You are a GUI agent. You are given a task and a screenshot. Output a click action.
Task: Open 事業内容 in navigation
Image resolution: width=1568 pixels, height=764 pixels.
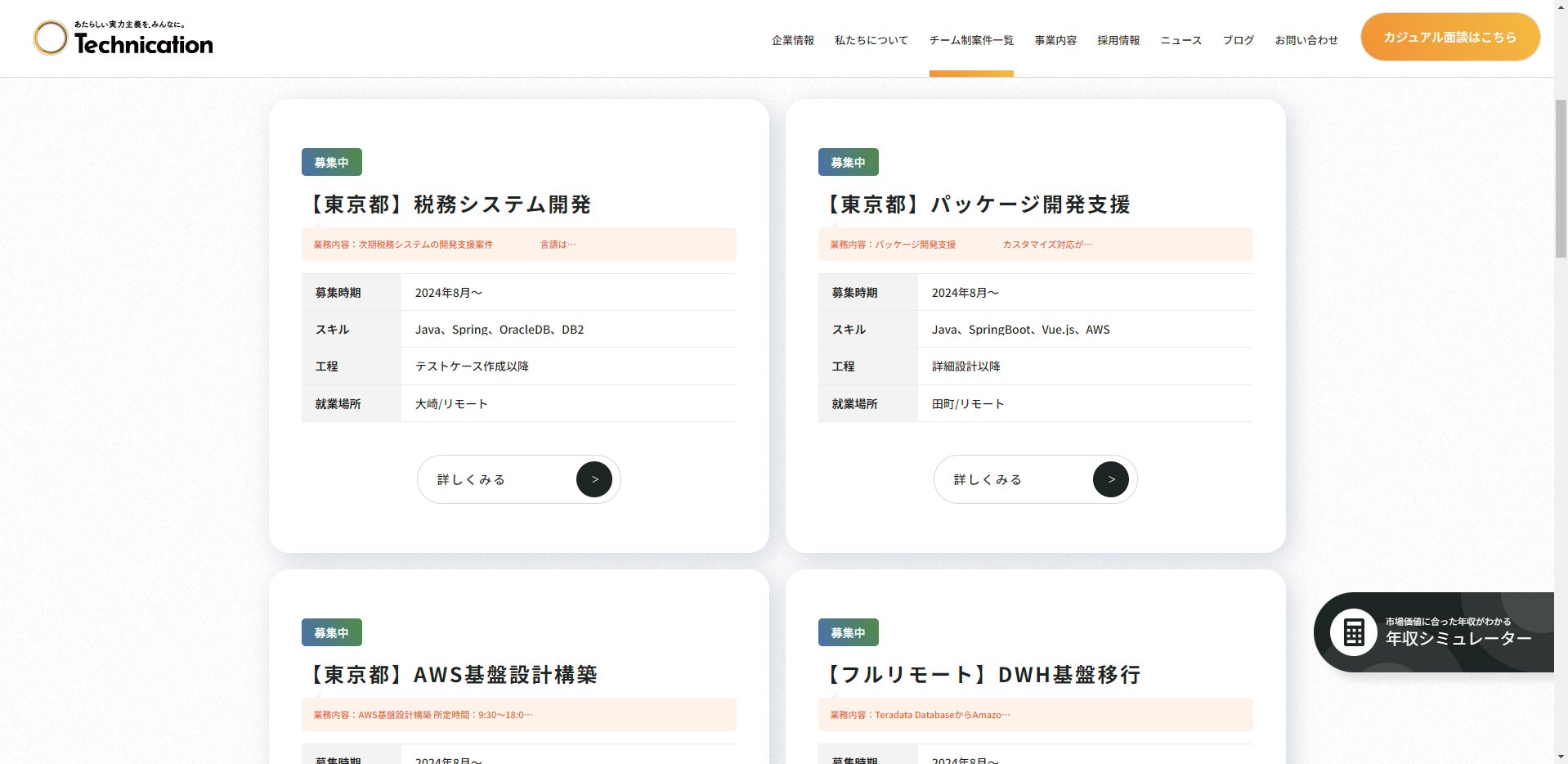point(1055,40)
